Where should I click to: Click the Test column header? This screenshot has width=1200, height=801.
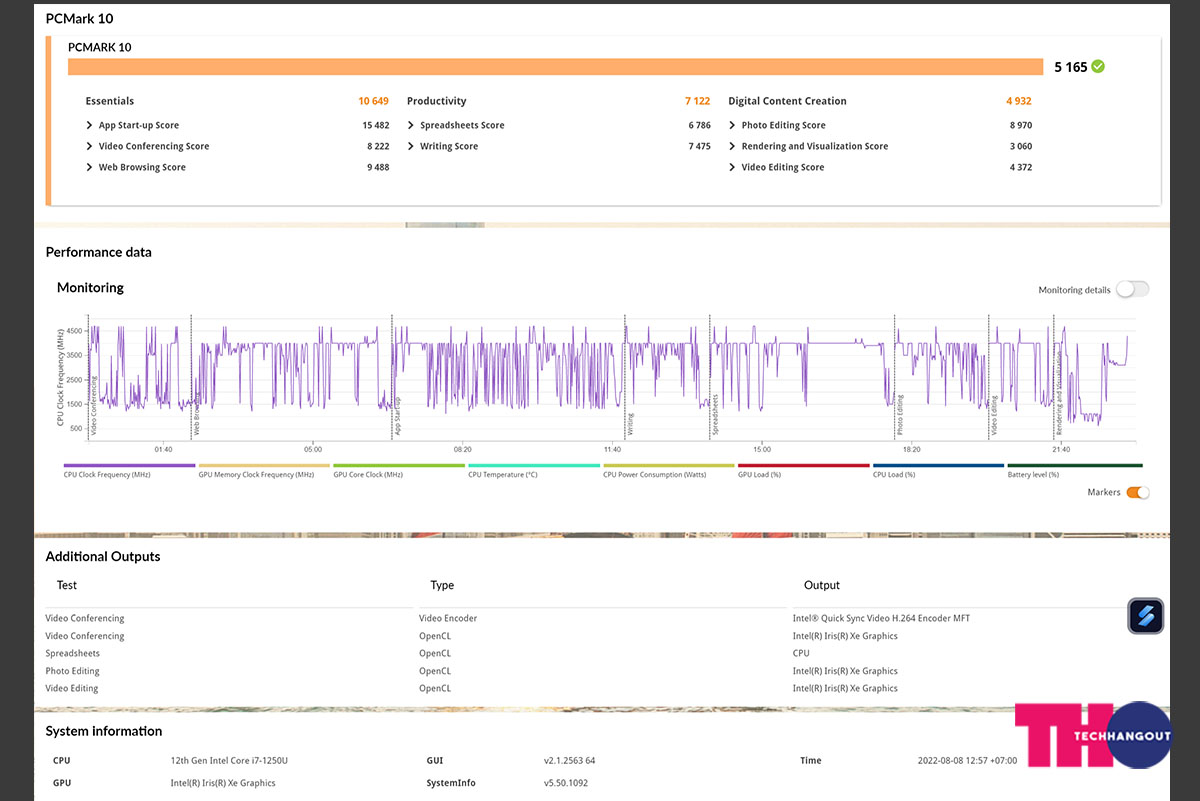(x=67, y=585)
